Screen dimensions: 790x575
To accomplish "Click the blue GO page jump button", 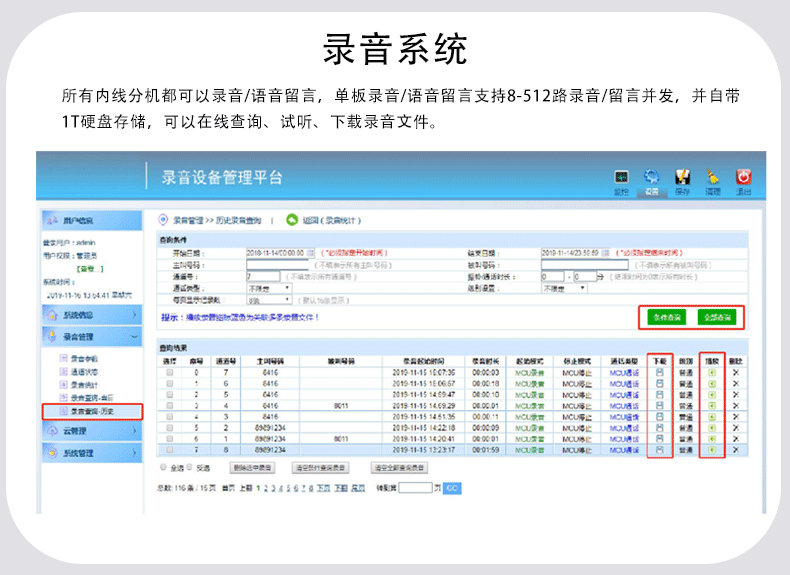I will pos(452,488).
